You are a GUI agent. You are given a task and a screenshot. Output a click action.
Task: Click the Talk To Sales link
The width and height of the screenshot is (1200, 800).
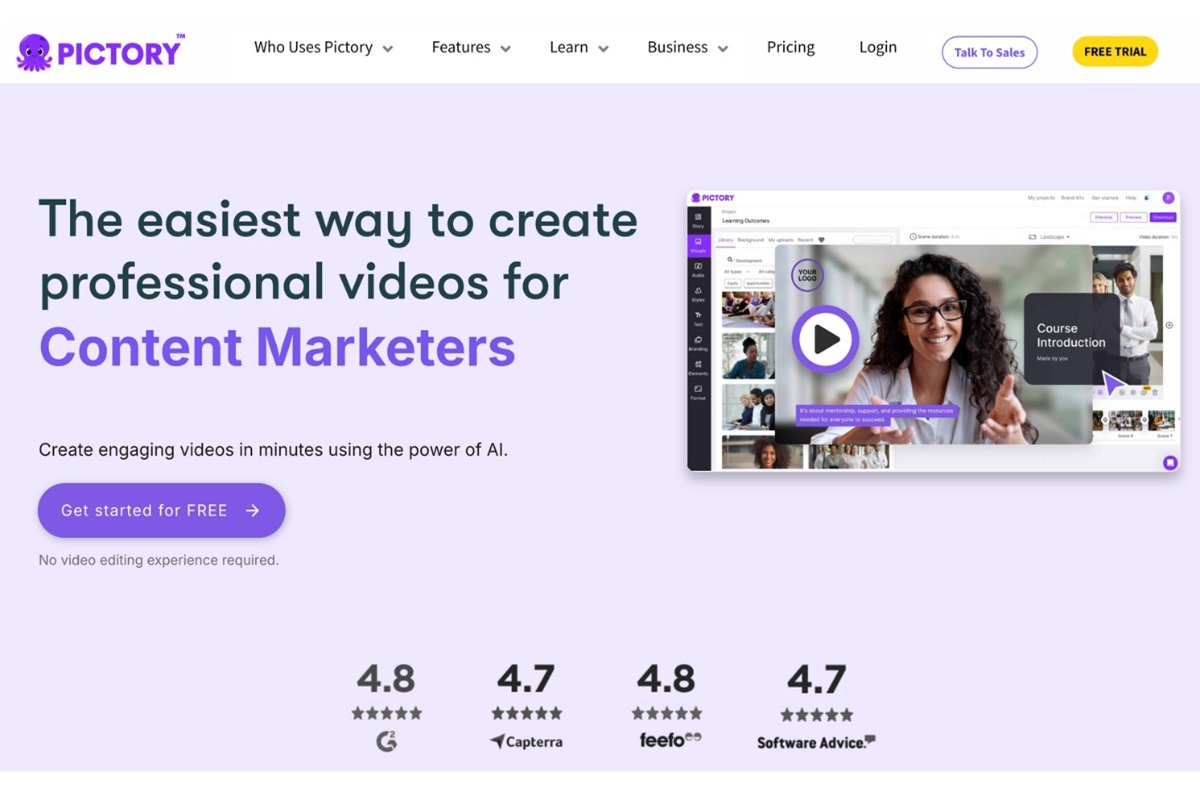coord(989,52)
